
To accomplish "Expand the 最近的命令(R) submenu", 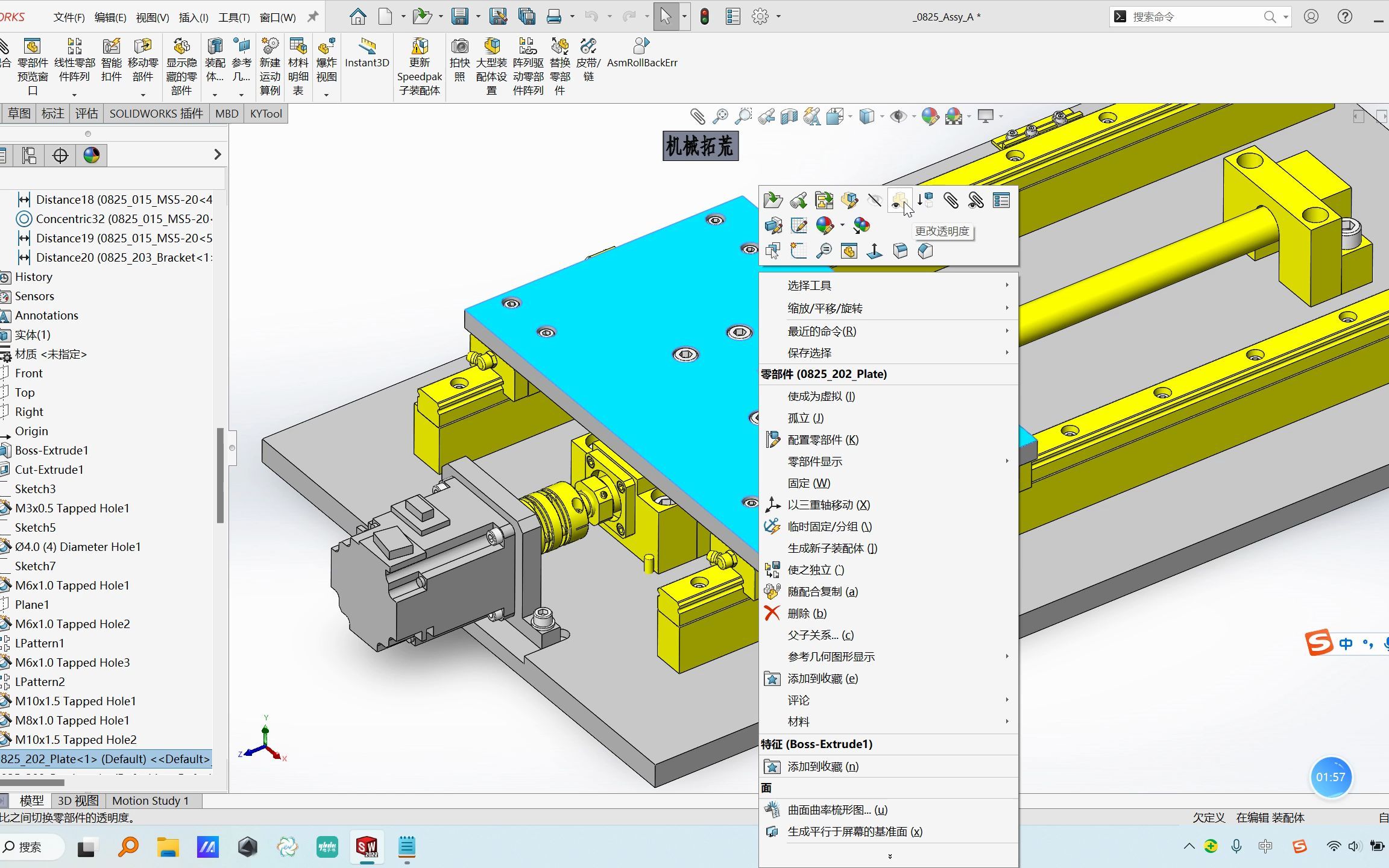I will coord(1007,330).
